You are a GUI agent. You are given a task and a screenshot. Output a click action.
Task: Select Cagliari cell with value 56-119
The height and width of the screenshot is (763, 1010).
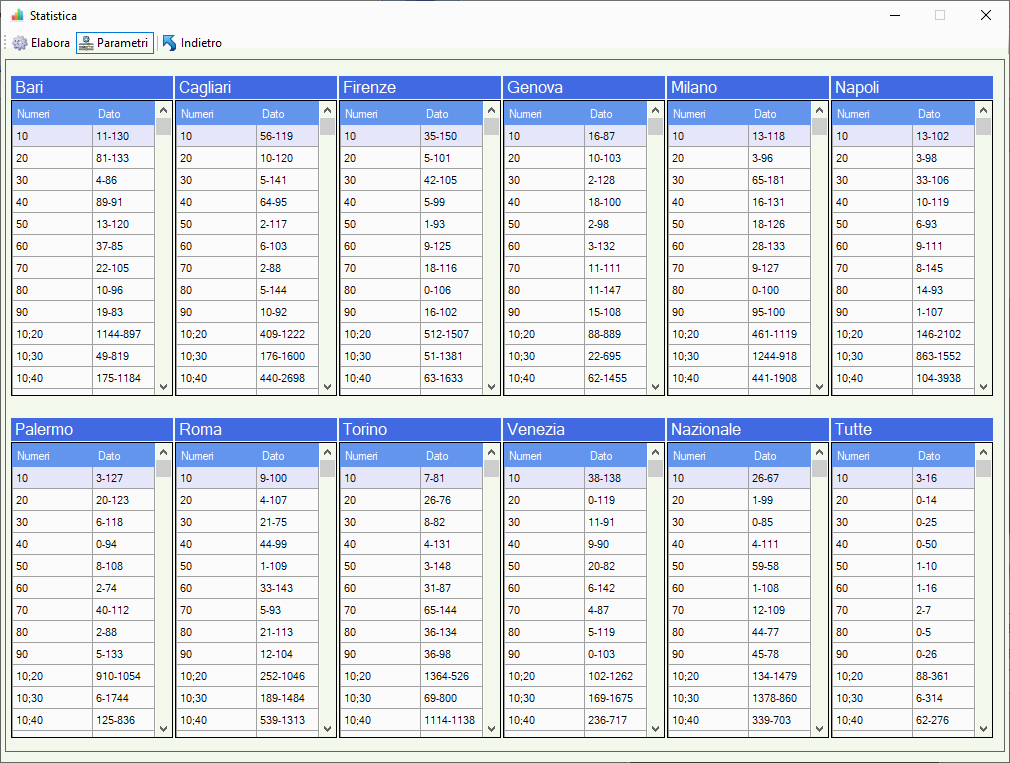coord(288,136)
